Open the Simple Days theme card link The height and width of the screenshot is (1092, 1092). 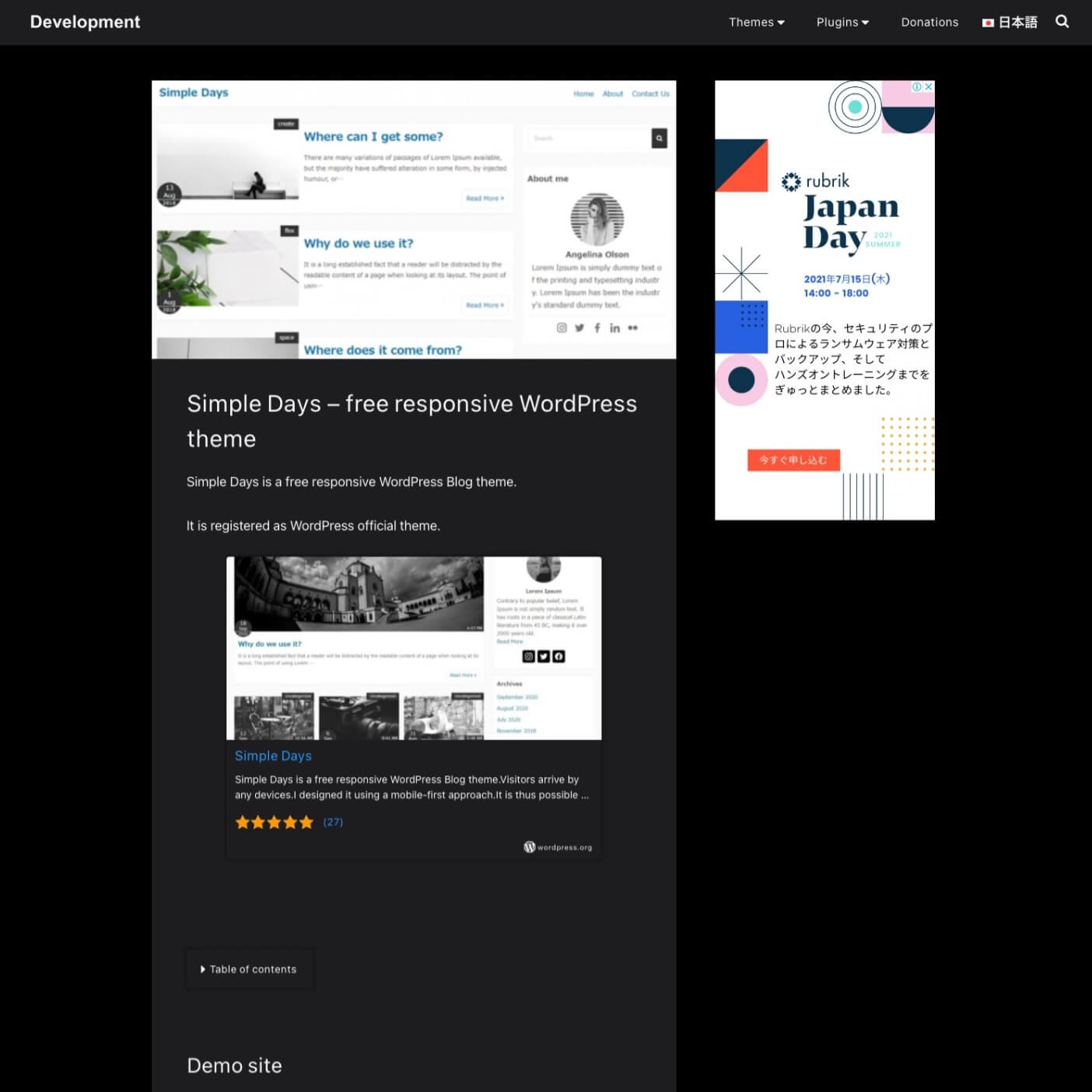(x=273, y=756)
